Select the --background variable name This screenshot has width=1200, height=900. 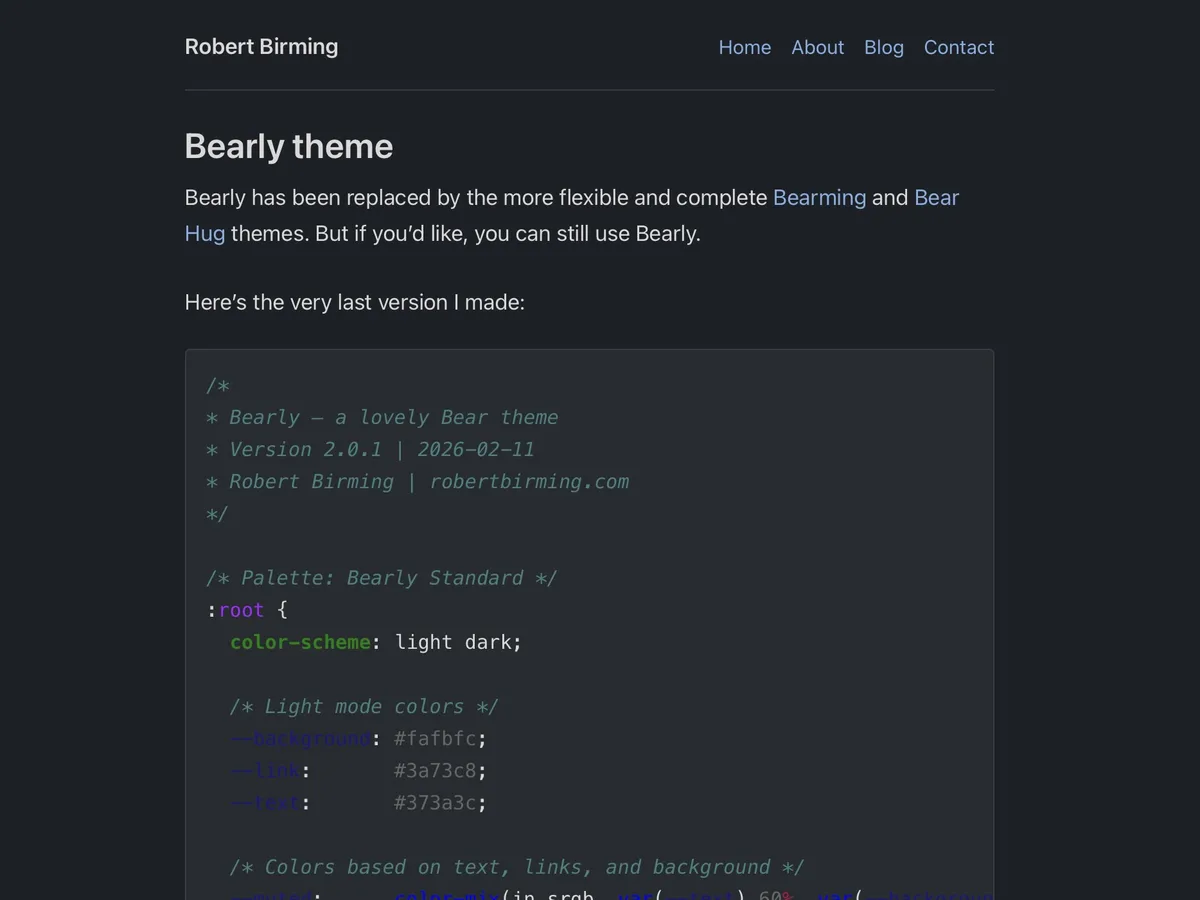click(x=300, y=738)
